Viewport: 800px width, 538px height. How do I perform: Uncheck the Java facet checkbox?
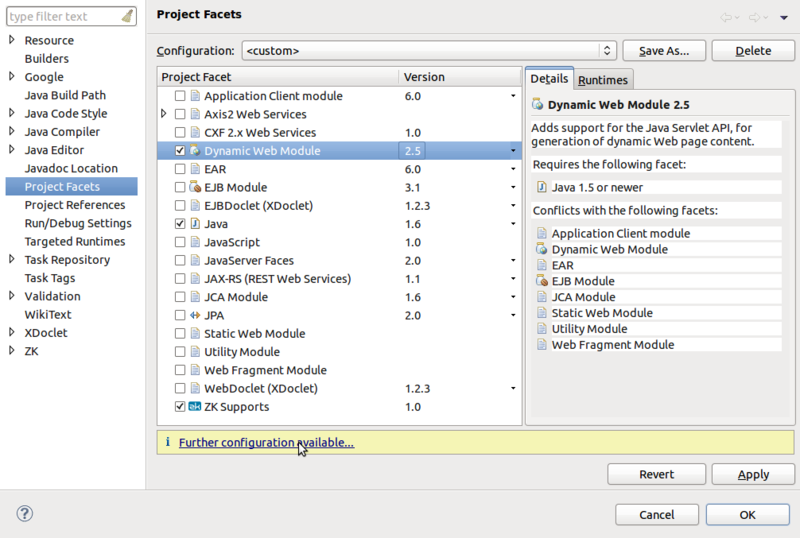180,224
